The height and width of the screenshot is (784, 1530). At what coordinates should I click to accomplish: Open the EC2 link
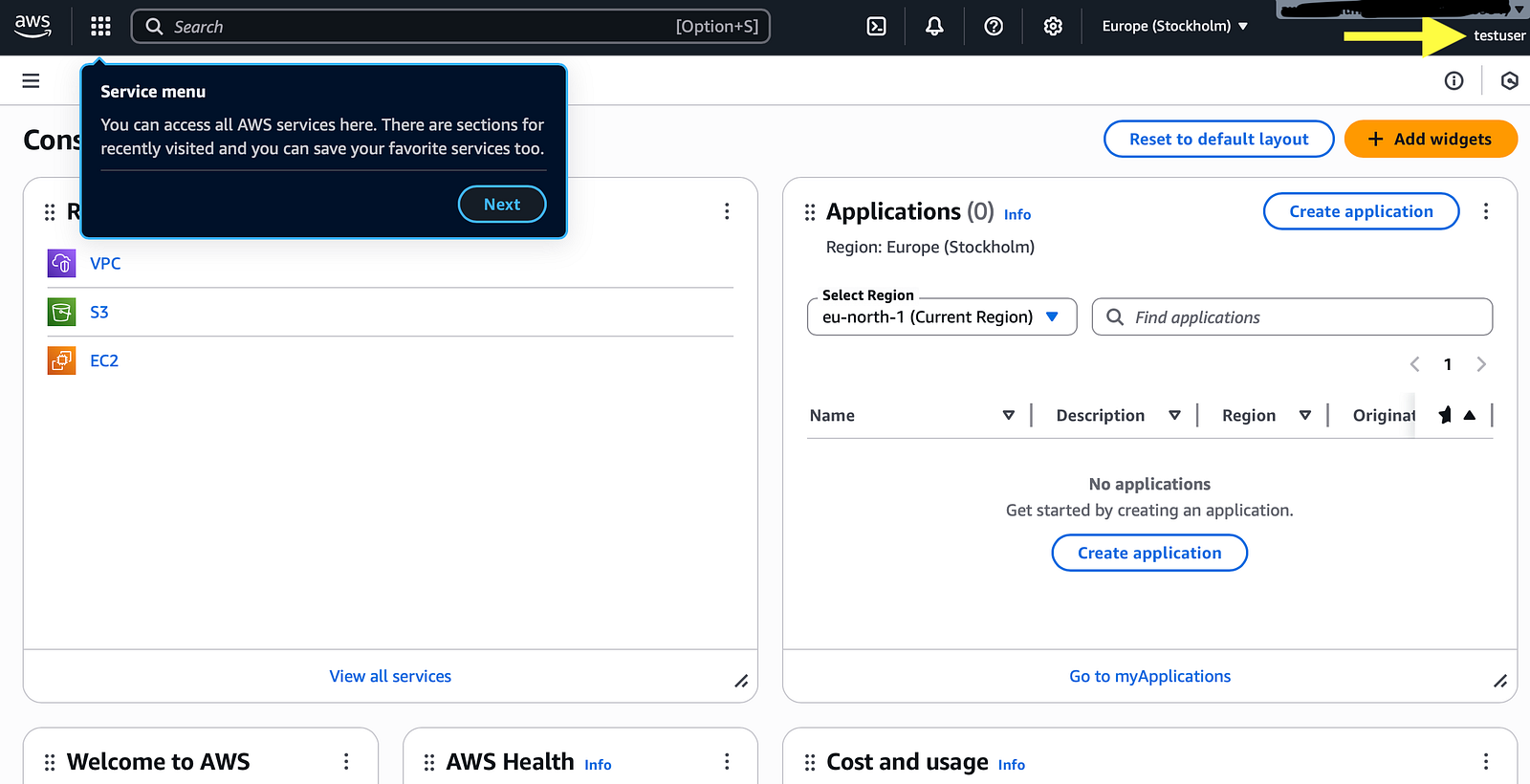(x=104, y=360)
